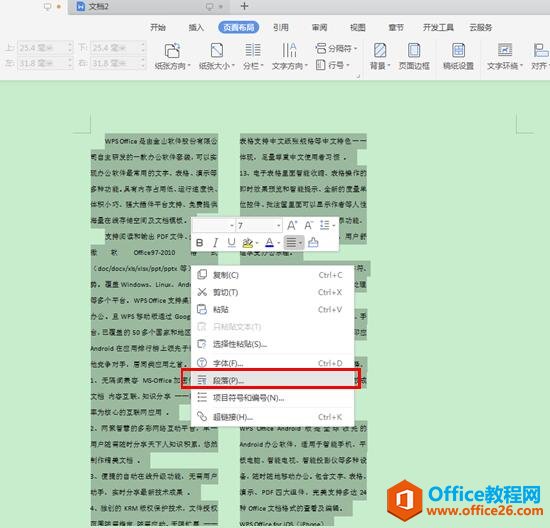The height and width of the screenshot is (528, 550).
Task: Open 字体(F) font dialog from menu
Action: [273, 363]
